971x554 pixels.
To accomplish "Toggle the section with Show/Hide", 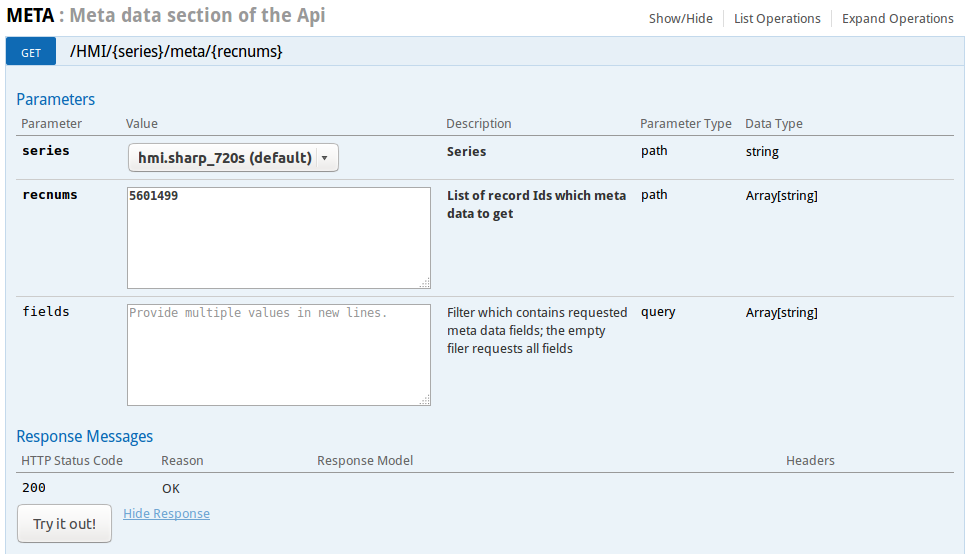I will click(680, 18).
